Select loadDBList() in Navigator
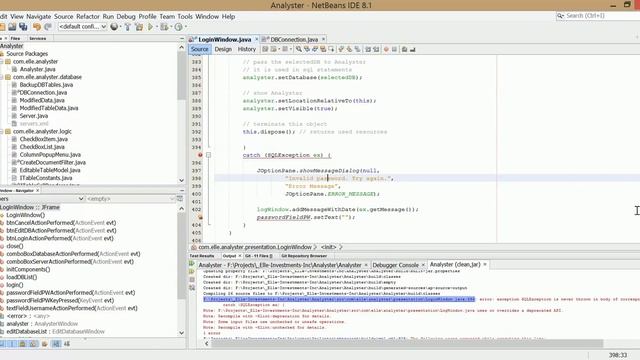The width and height of the screenshot is (640, 360). (x=21, y=277)
